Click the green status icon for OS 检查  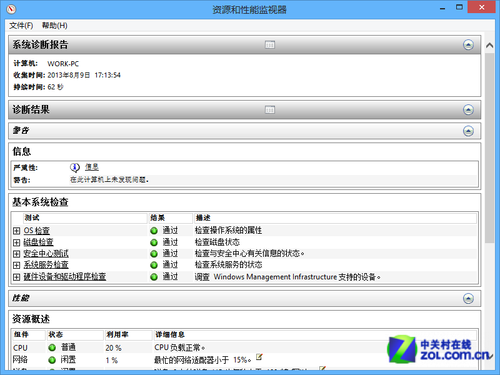coord(154,231)
